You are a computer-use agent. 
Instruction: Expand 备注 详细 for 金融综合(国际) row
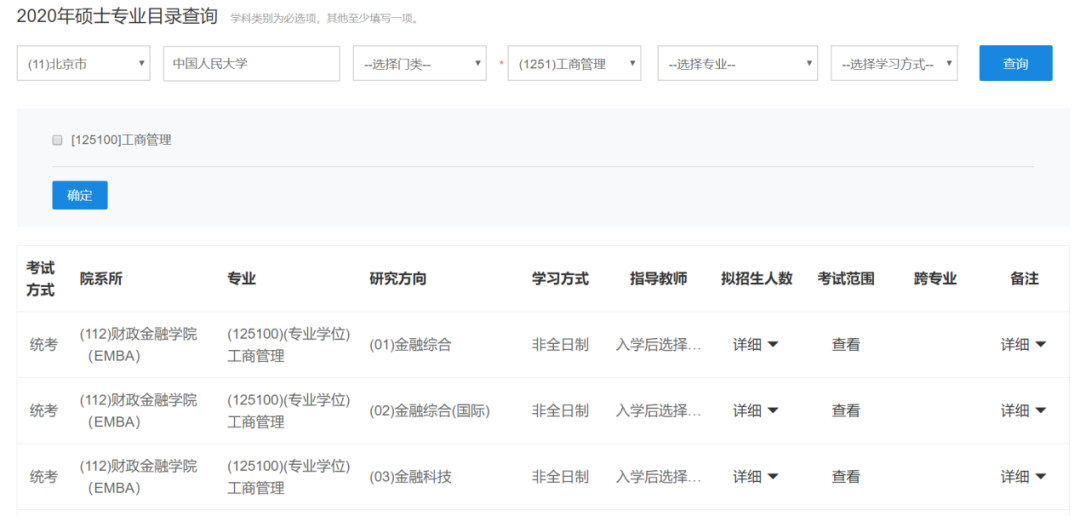1023,411
